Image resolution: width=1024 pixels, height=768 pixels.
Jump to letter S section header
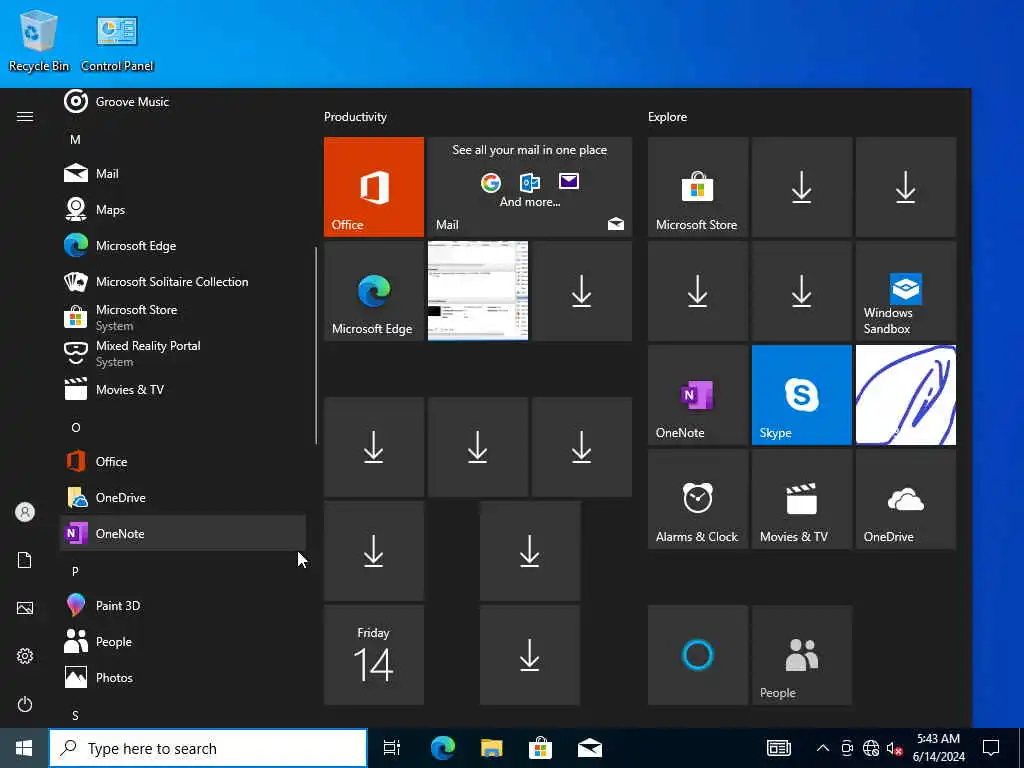click(75, 715)
